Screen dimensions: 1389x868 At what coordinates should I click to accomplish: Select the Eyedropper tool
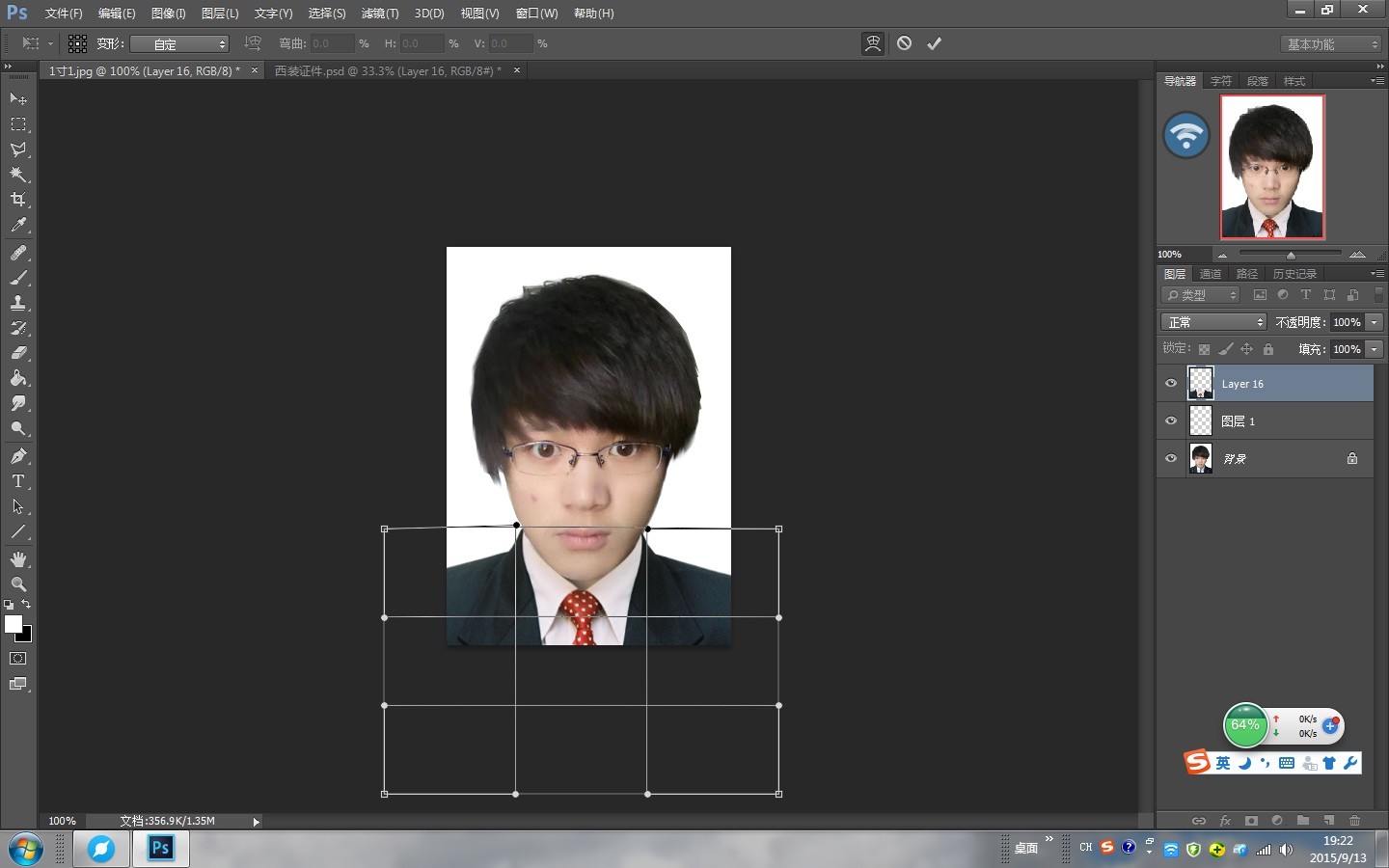click(x=18, y=226)
